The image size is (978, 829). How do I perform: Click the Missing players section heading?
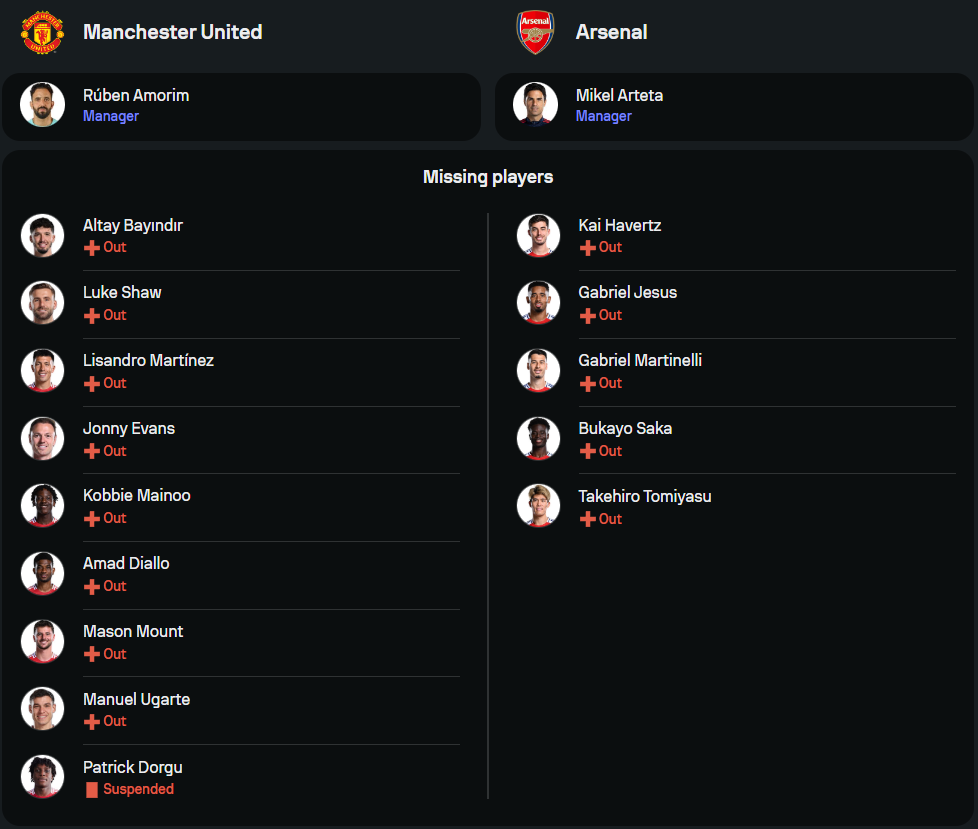click(488, 178)
